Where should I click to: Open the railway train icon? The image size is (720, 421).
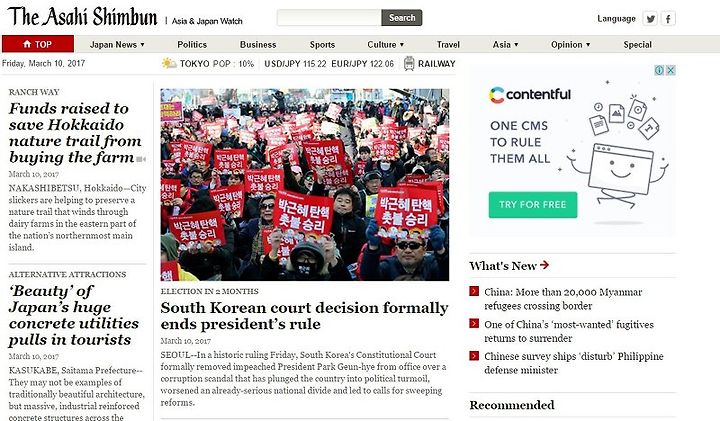click(409, 63)
